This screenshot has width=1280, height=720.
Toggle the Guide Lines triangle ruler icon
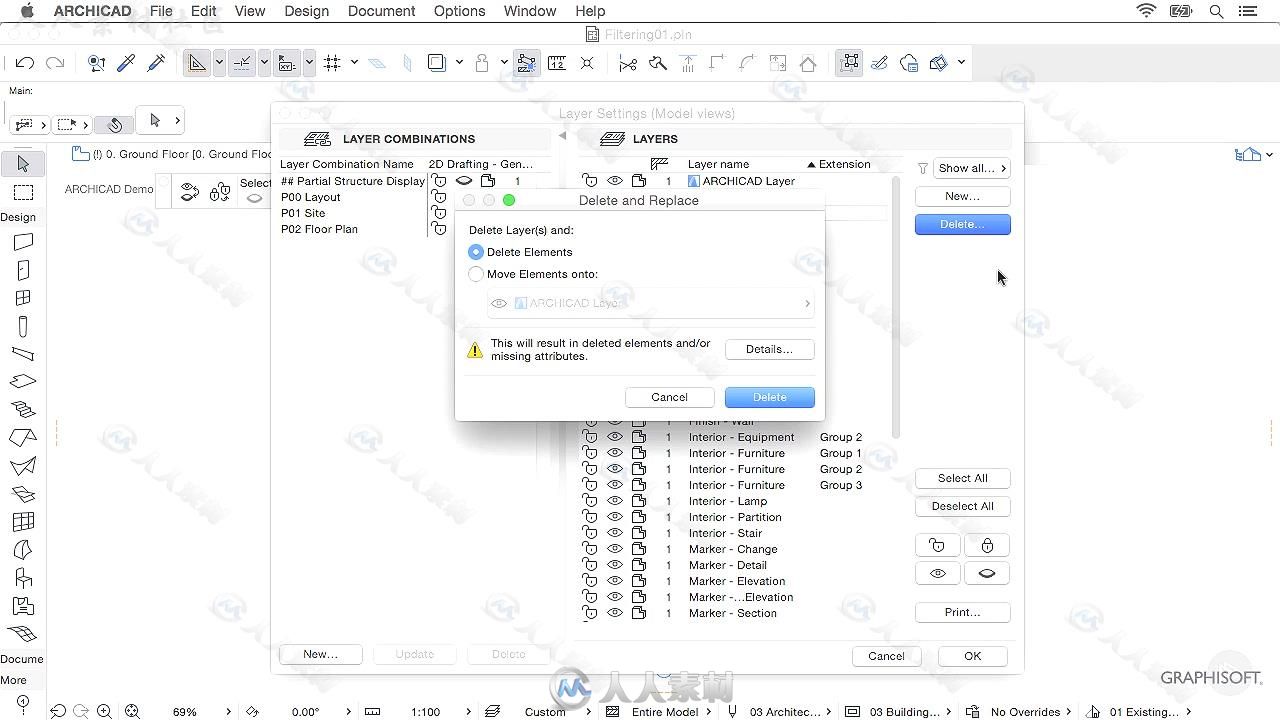coord(197,63)
